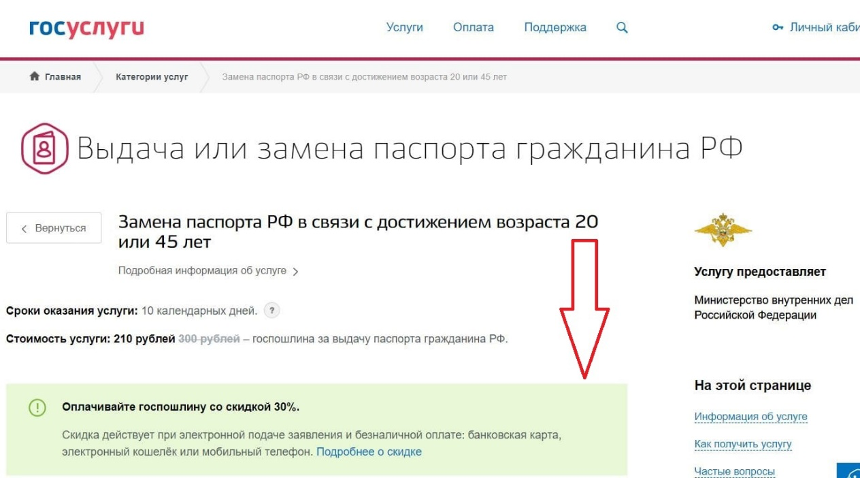860x479 pixels.
Task: Go to Личный кабинет
Action: (x=824, y=27)
